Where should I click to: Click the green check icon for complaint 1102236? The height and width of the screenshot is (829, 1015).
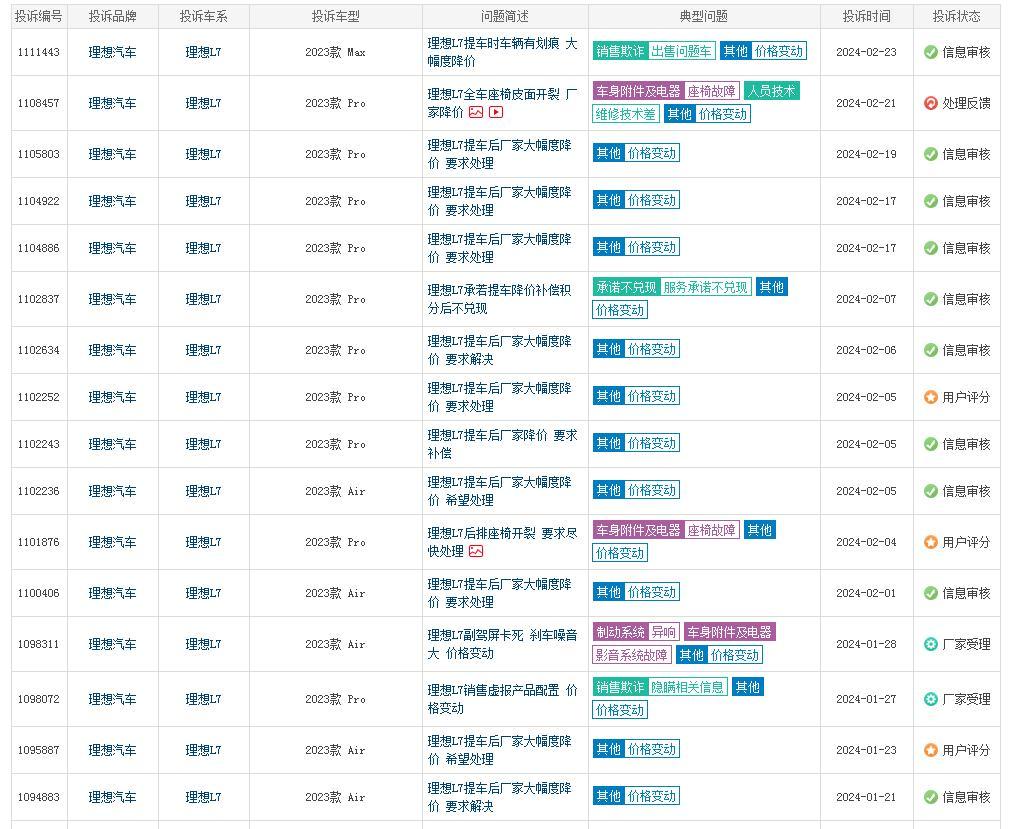pos(931,491)
